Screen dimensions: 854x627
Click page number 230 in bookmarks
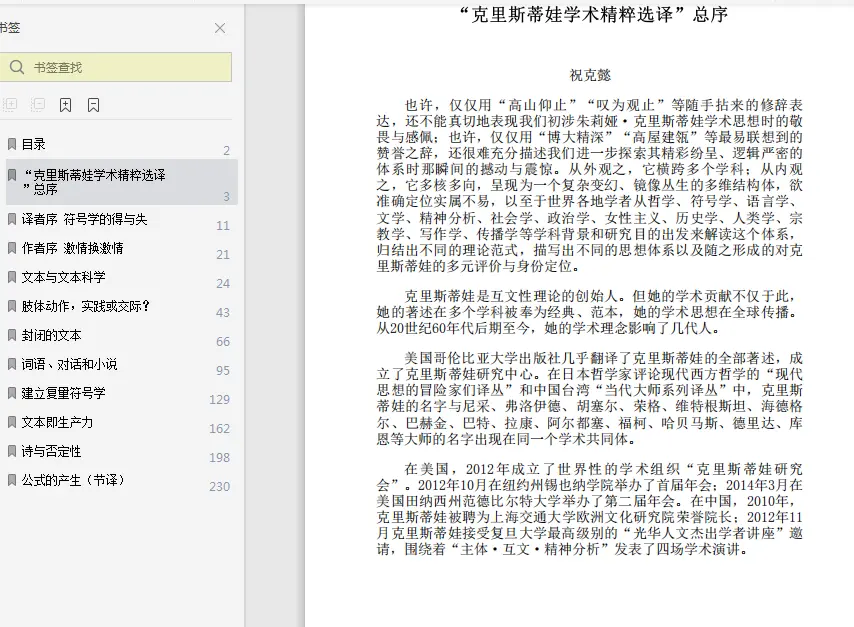coord(219,486)
